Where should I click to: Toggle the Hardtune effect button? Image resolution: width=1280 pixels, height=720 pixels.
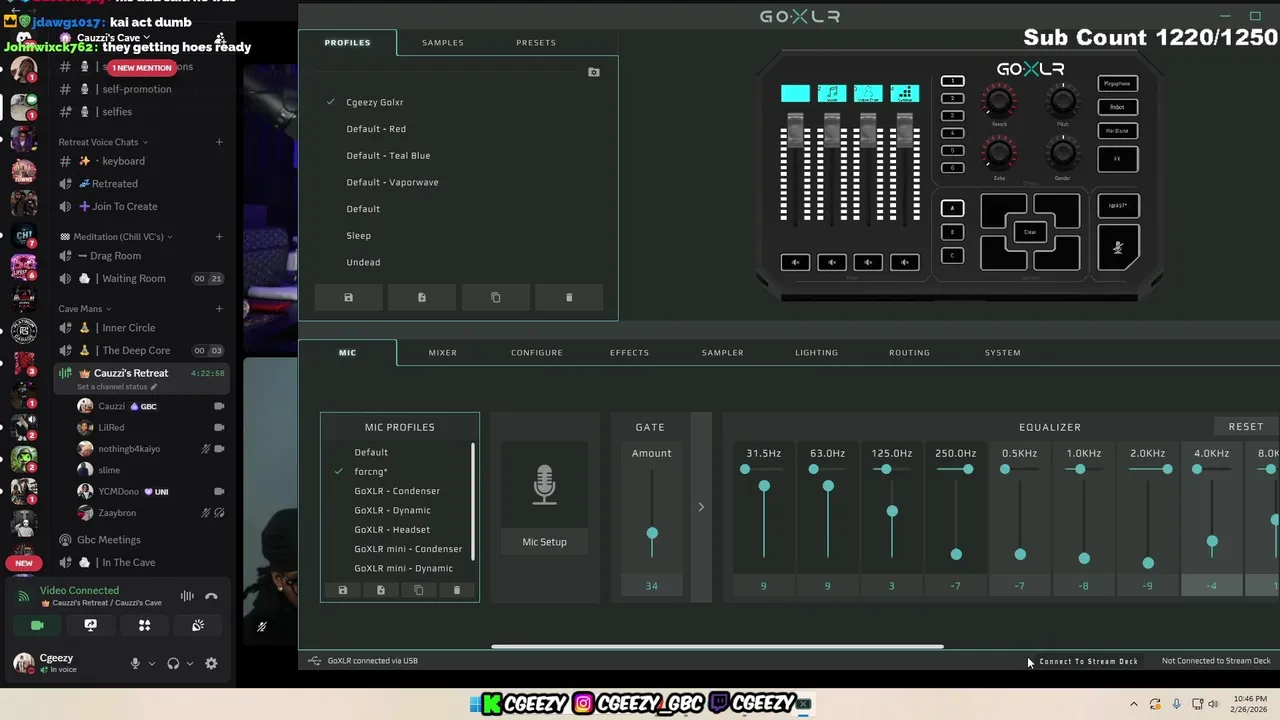pyautogui.click(x=1117, y=131)
